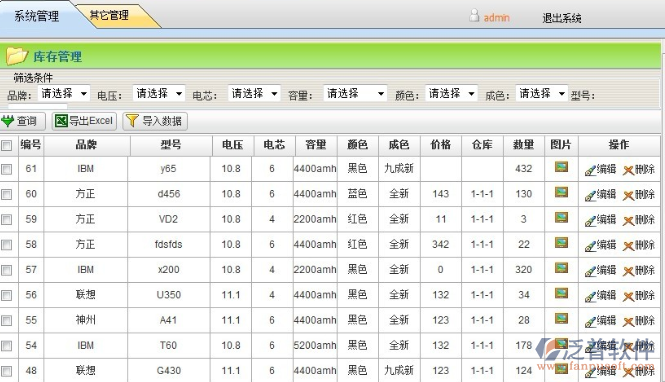Image resolution: width=665 pixels, height=382 pixels.
Task: Check the box for item 58
Action: pyautogui.click(x=6, y=245)
